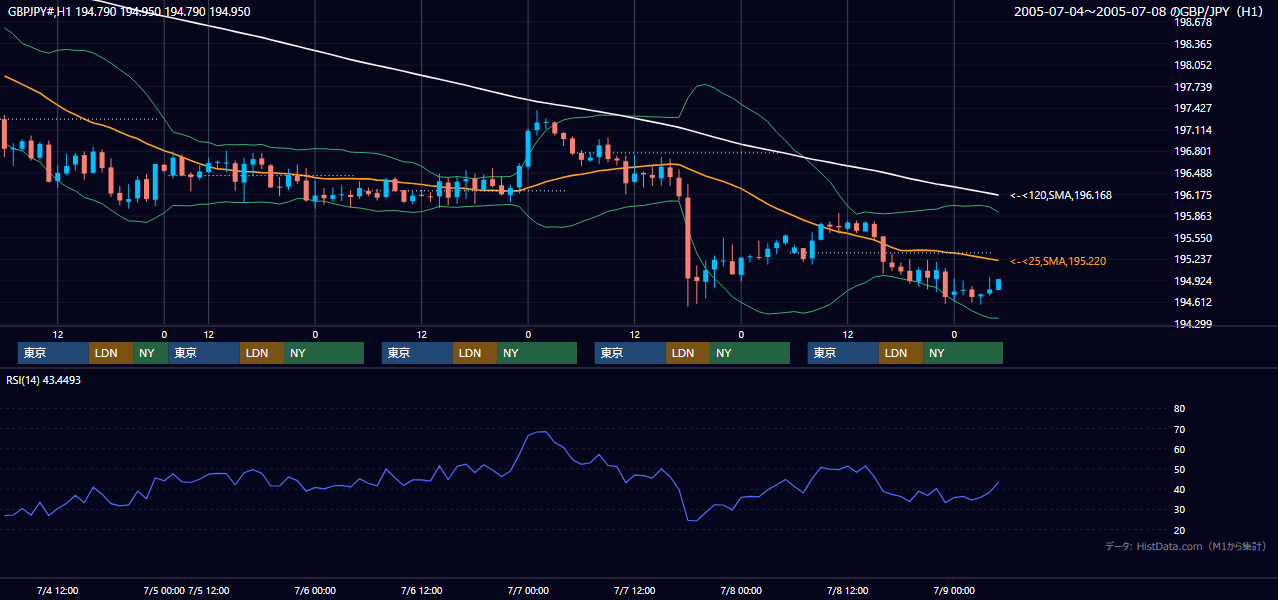Click the 7/4 12:00 date label
This screenshot has height=600, width=1278.
point(57,590)
